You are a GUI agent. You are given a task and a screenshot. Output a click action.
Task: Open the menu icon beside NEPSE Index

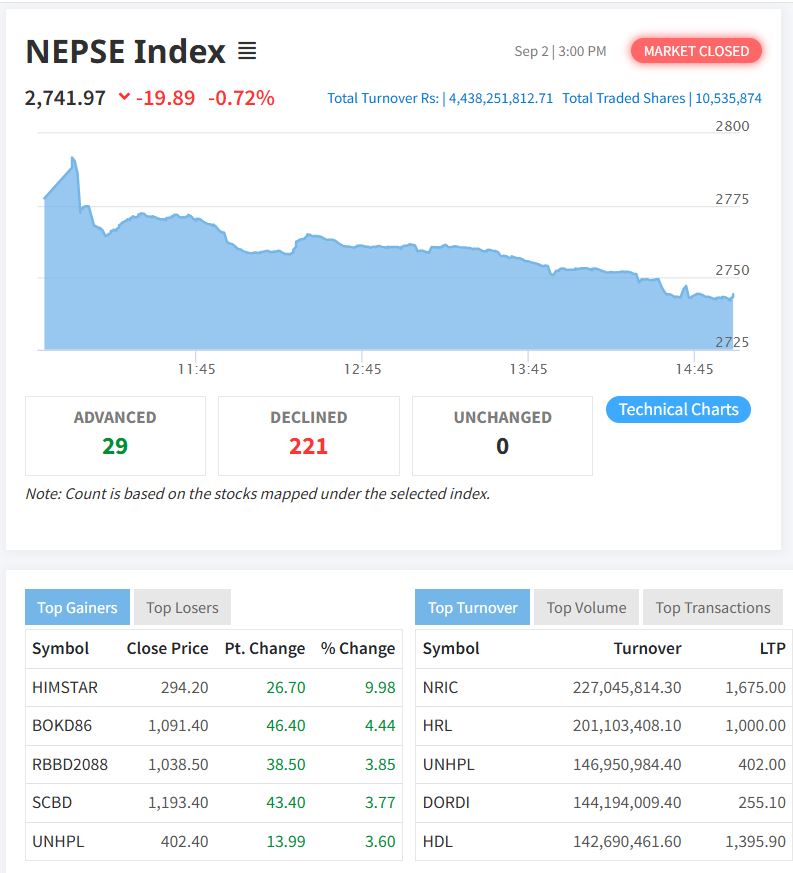pyautogui.click(x=247, y=51)
